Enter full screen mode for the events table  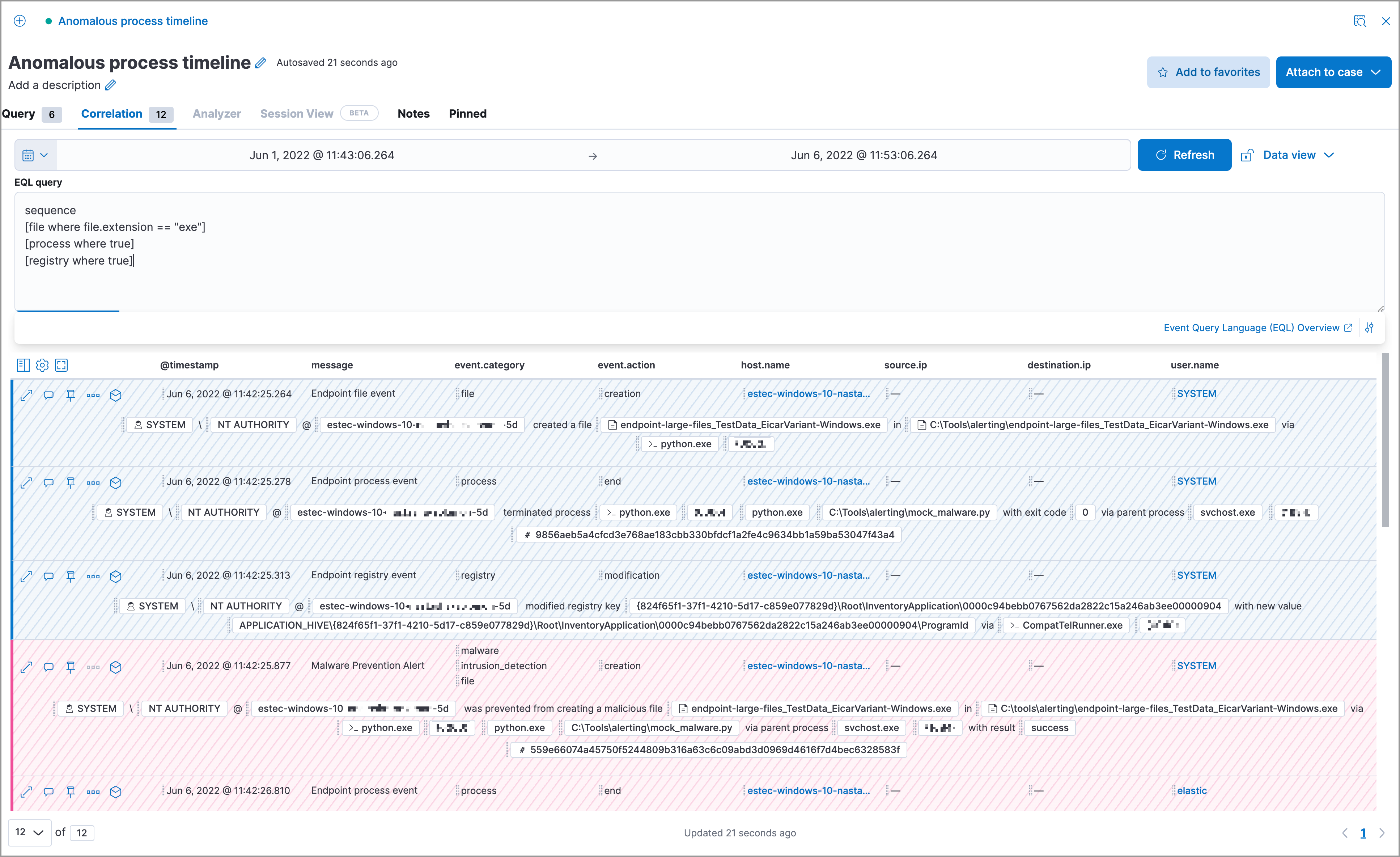click(61, 365)
